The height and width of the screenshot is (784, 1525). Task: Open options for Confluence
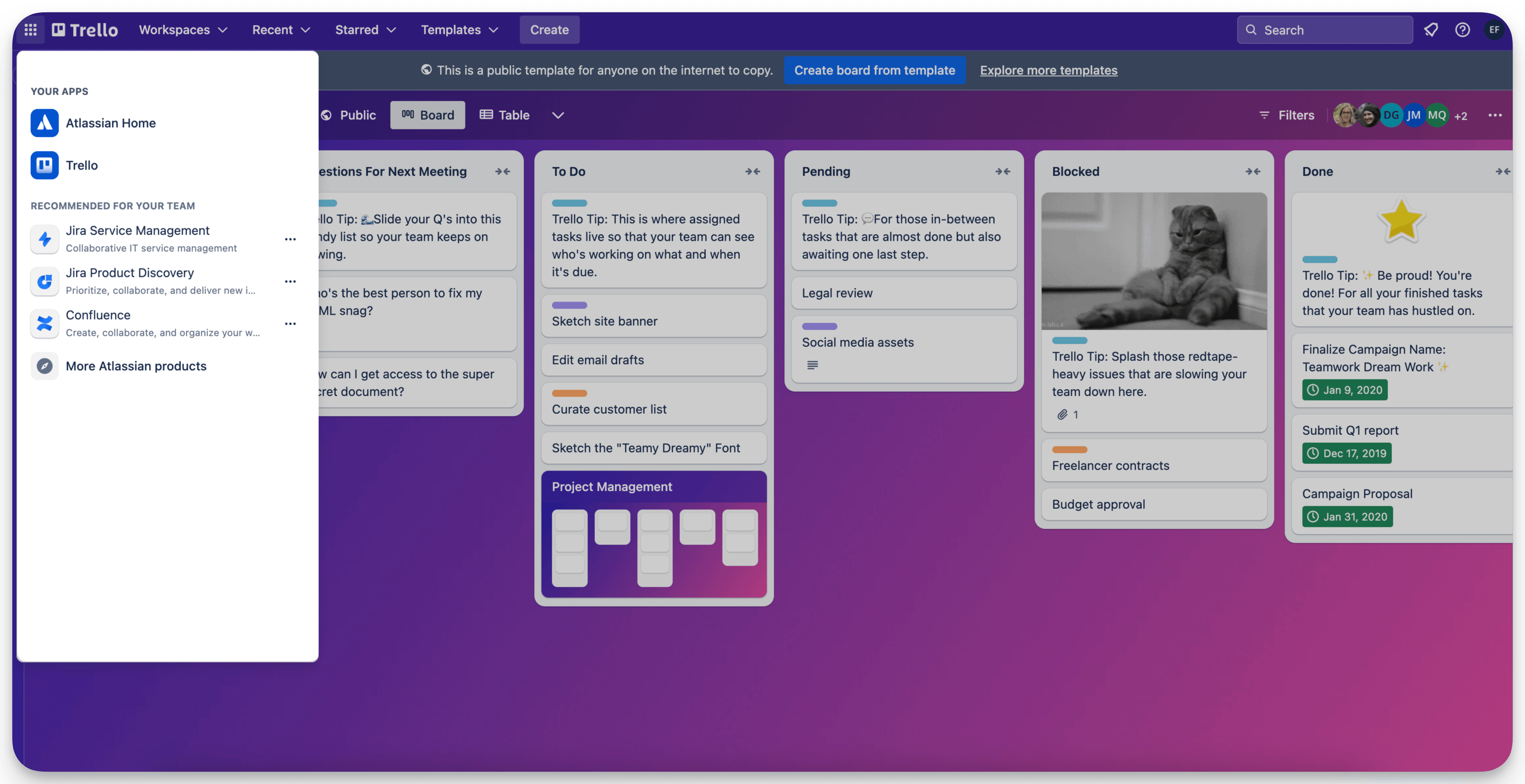(x=290, y=324)
